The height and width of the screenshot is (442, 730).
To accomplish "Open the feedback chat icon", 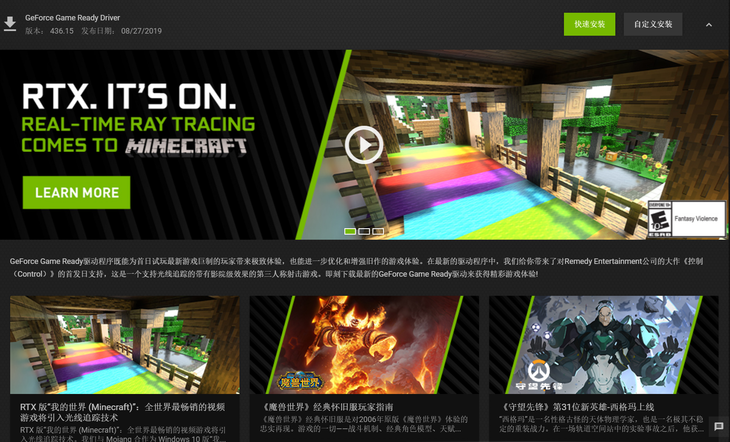I will [x=719, y=427].
